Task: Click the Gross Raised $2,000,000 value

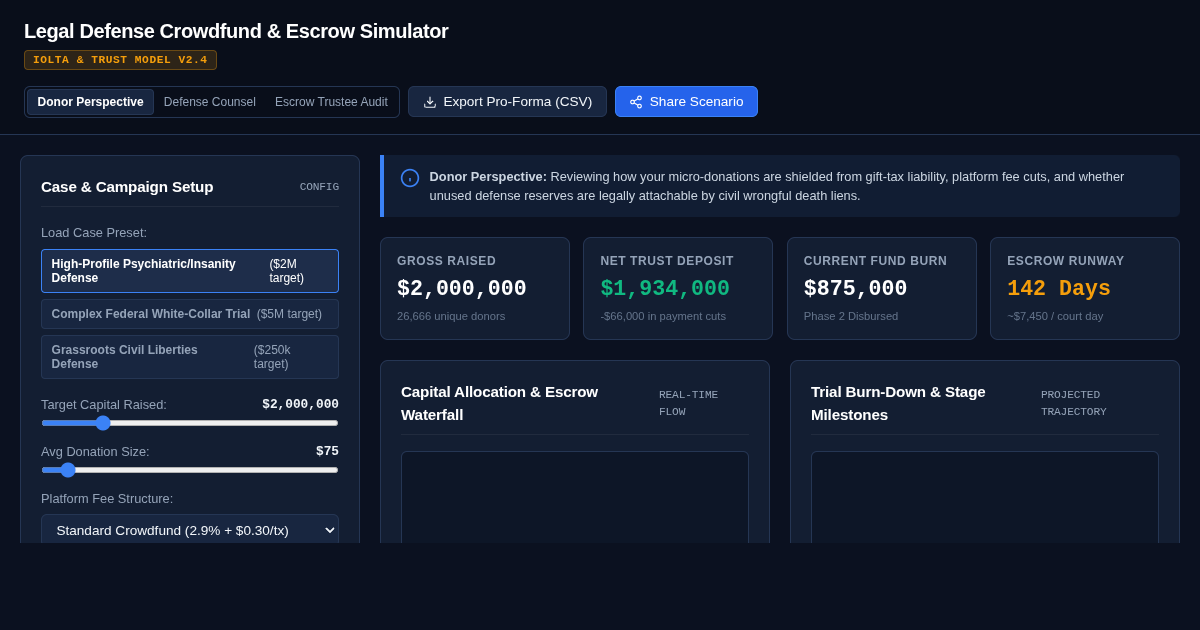Action: 462,289
